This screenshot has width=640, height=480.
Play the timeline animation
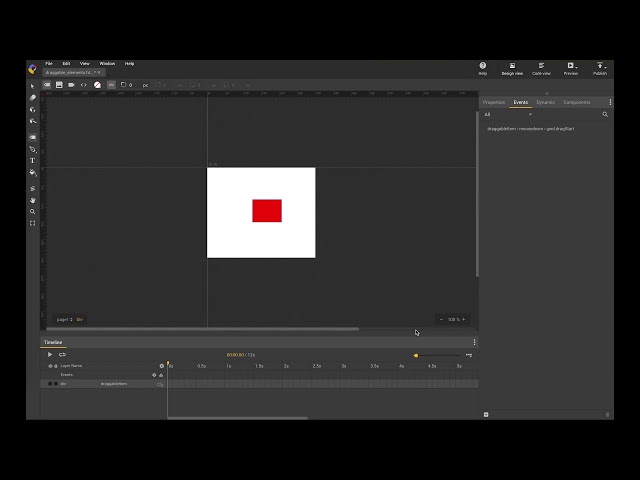pyautogui.click(x=50, y=354)
